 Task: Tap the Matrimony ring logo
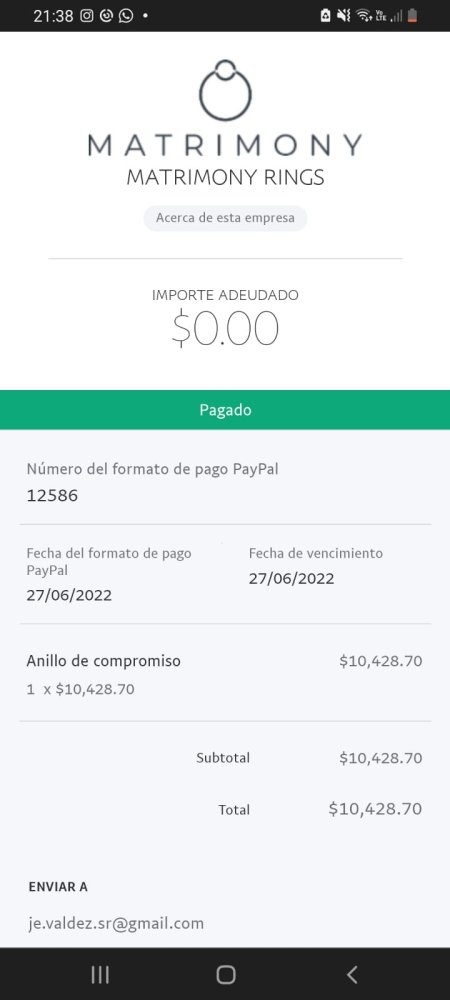[x=225, y=91]
